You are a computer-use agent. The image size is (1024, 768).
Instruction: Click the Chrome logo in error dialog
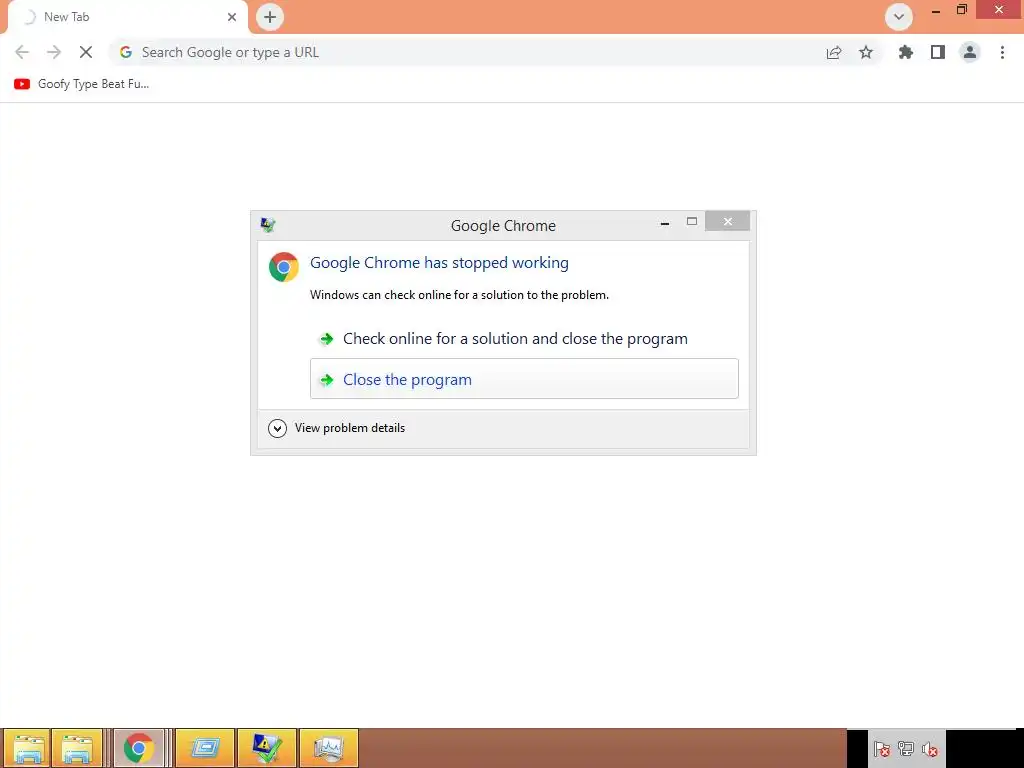283,267
